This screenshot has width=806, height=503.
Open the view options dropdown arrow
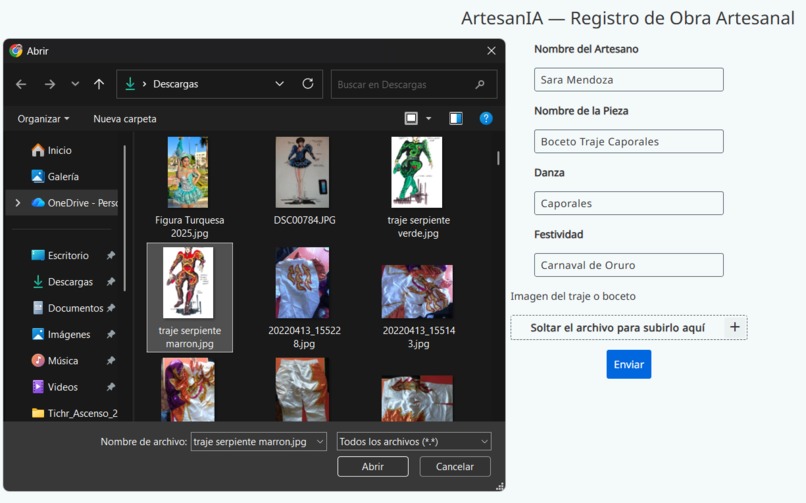[428, 119]
